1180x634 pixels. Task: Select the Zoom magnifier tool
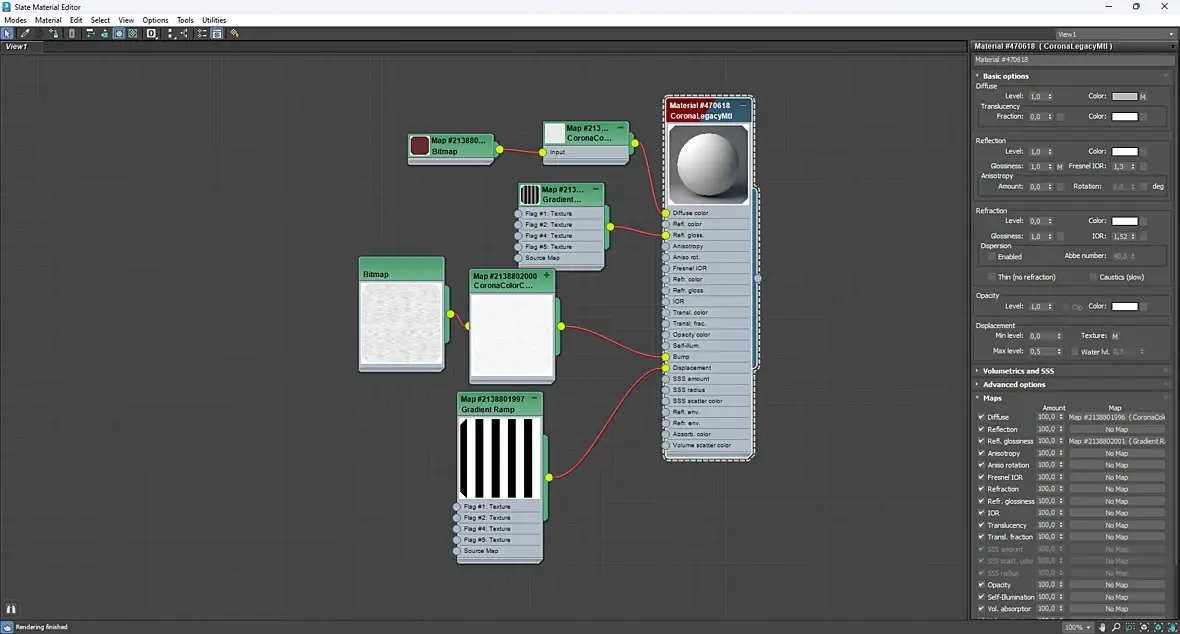pyautogui.click(x=1116, y=627)
